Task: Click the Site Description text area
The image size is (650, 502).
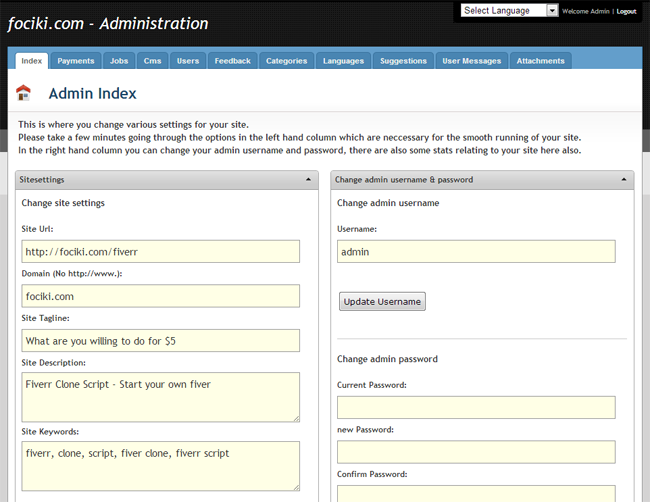Action: [160, 397]
